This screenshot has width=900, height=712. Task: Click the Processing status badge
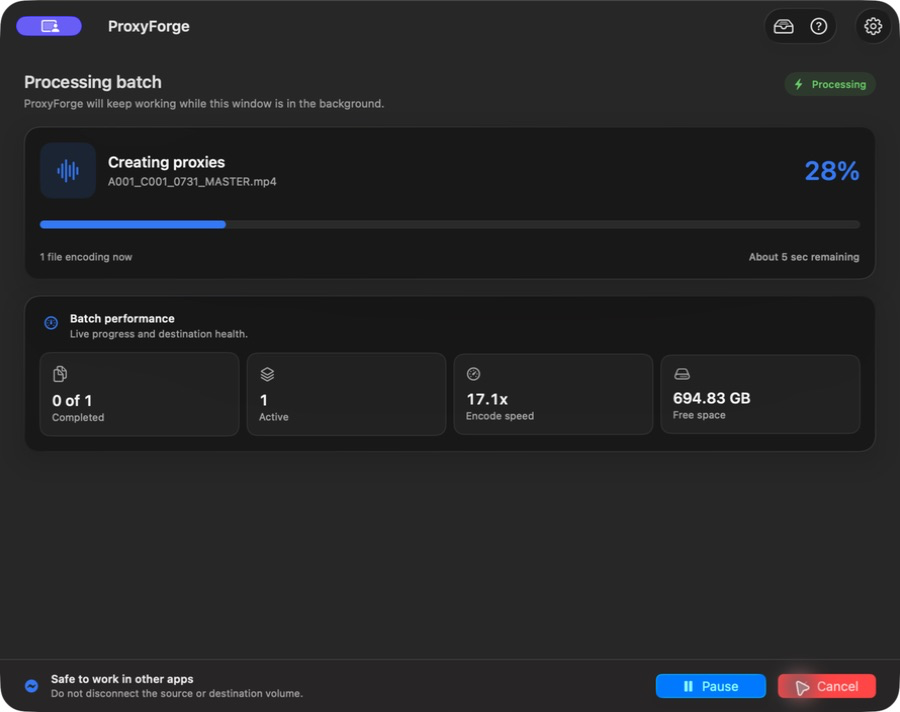click(830, 84)
